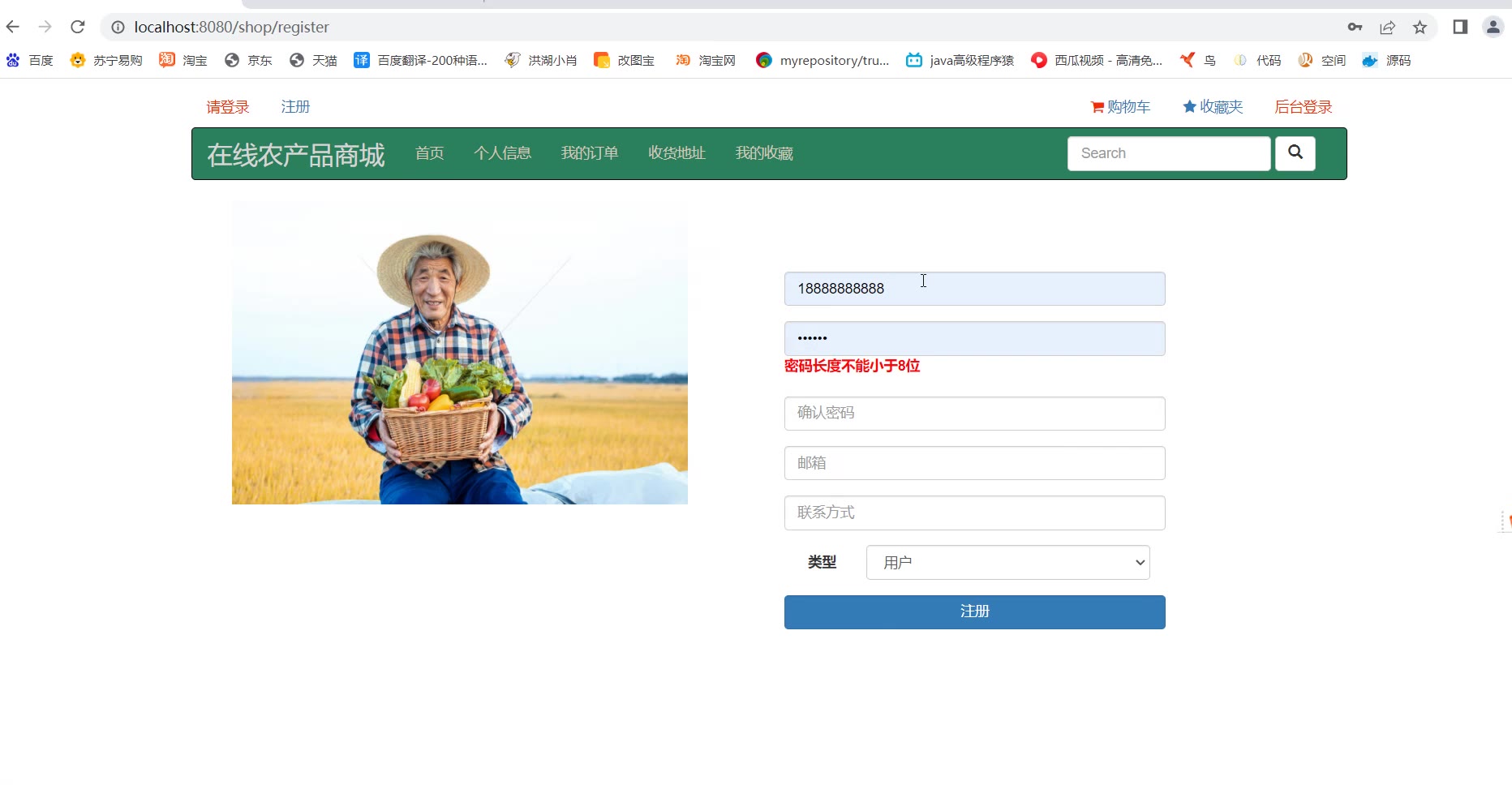Expand the 类型 dropdown showing 用户
The image size is (1512, 785).
tap(1008, 563)
